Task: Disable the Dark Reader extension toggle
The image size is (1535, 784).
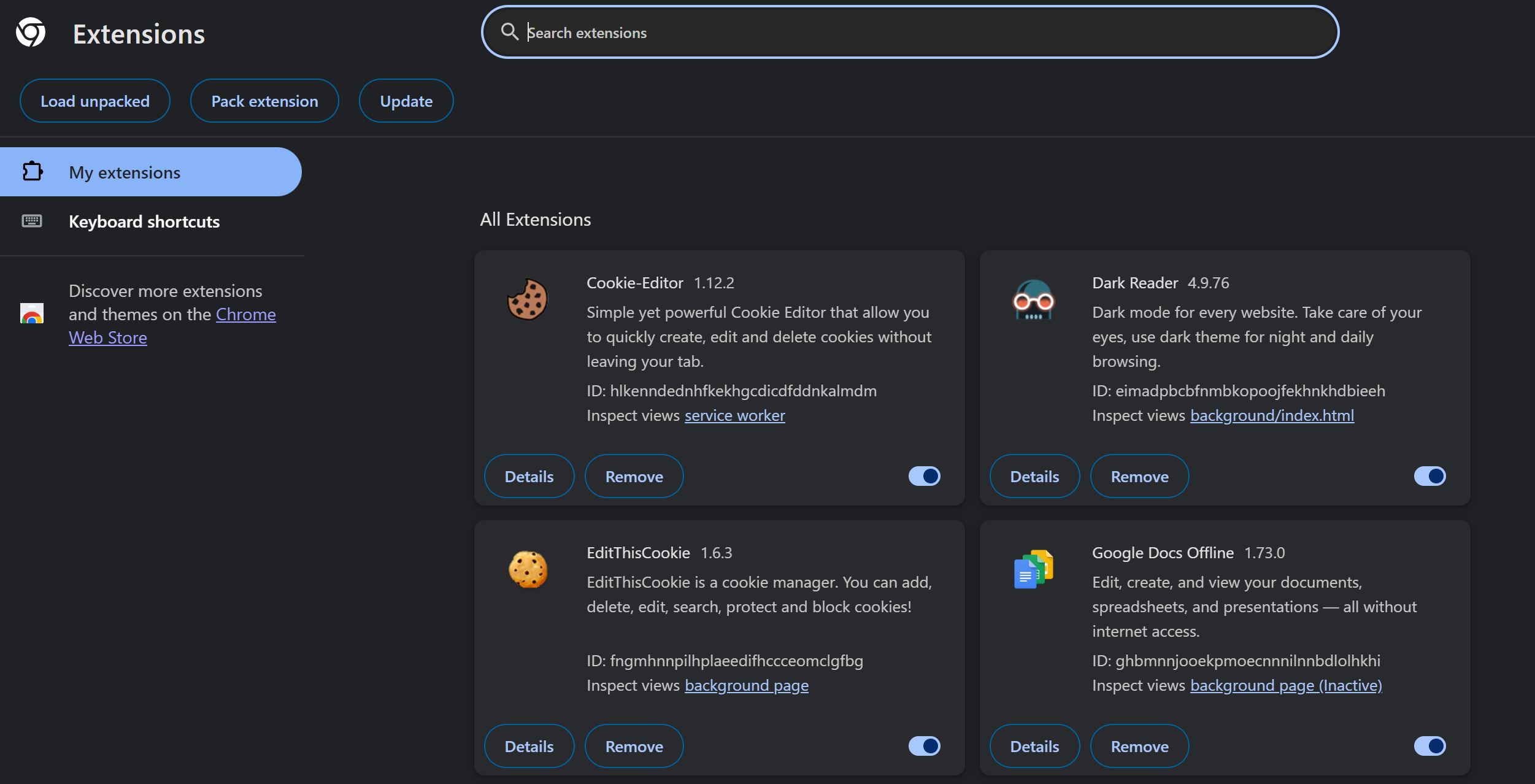Action: click(1429, 476)
